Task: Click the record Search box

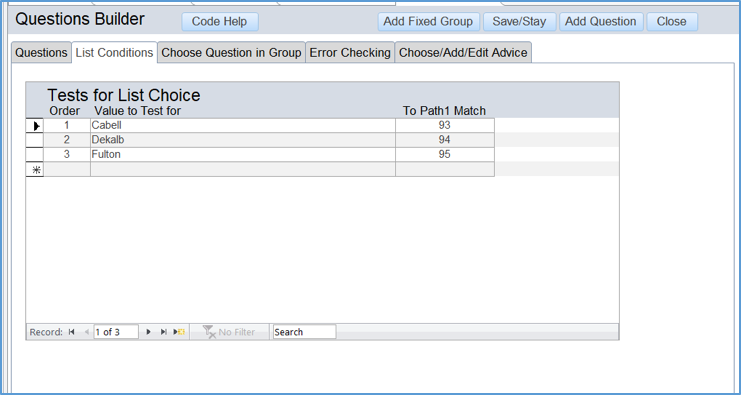Action: pos(304,332)
